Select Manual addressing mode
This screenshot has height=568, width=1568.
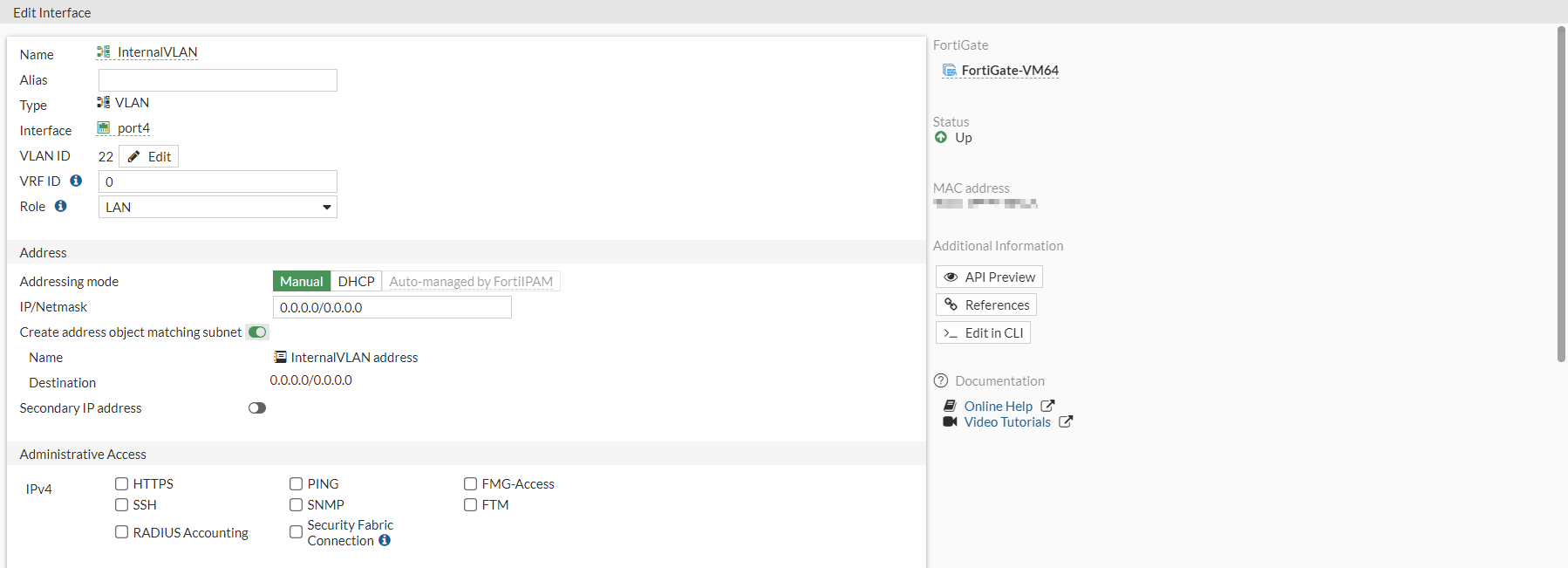301,281
